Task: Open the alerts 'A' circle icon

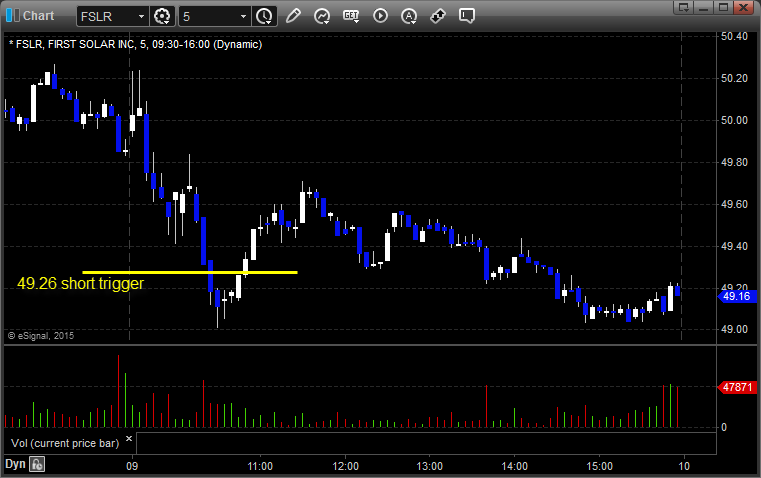Action: click(x=409, y=16)
